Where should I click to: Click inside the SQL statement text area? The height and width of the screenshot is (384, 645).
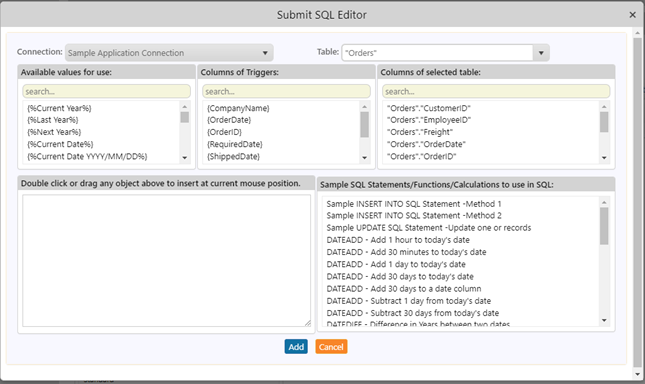point(167,261)
